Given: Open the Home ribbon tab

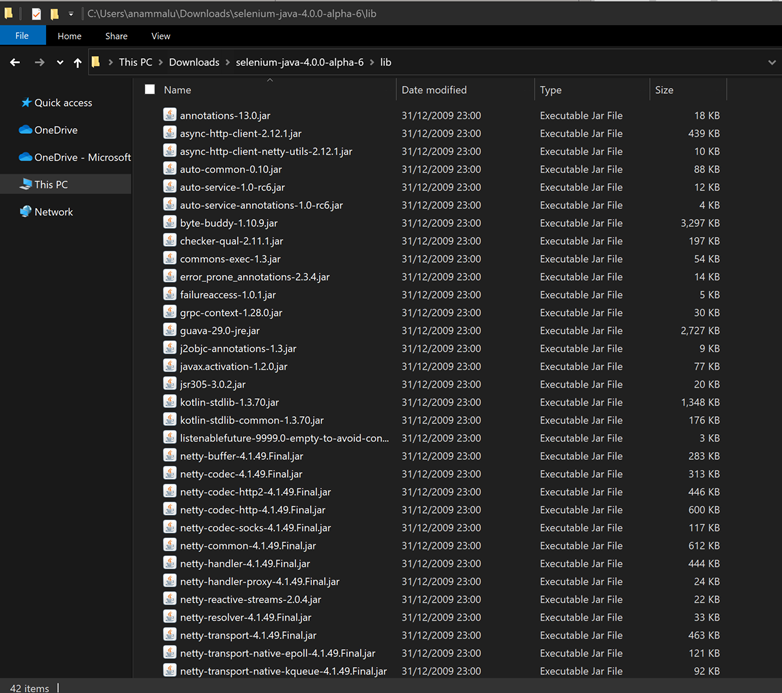Looking at the screenshot, I should click(69, 36).
